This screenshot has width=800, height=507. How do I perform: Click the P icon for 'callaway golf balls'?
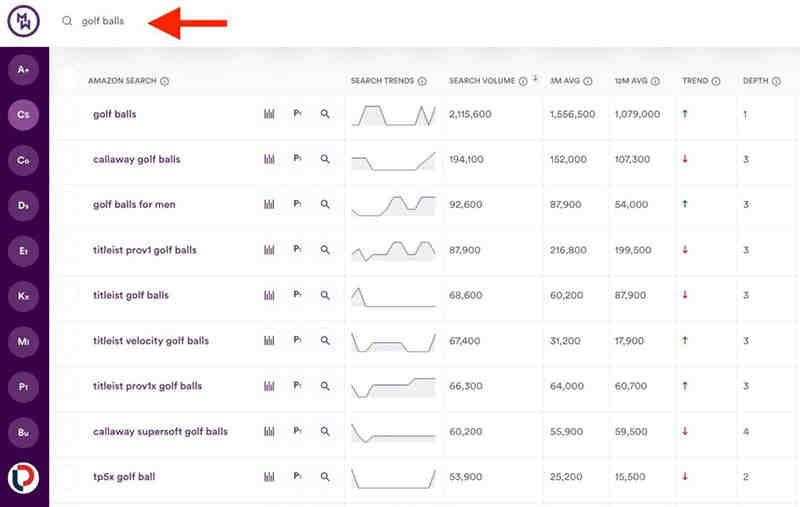297,159
